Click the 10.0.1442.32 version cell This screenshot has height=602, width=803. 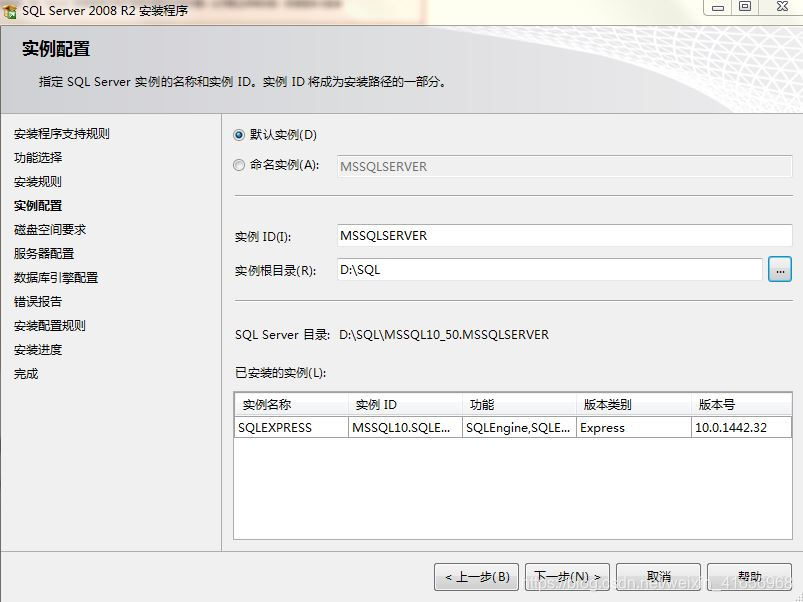click(742, 427)
